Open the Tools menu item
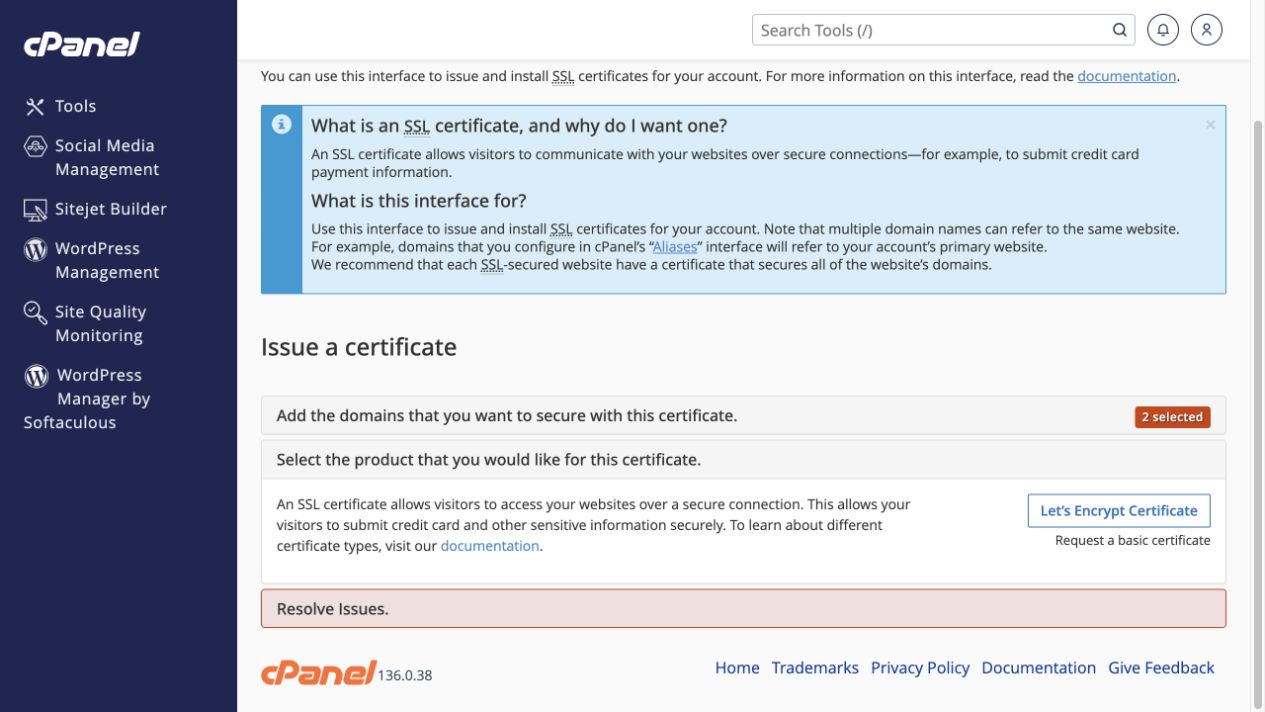 tap(75, 106)
